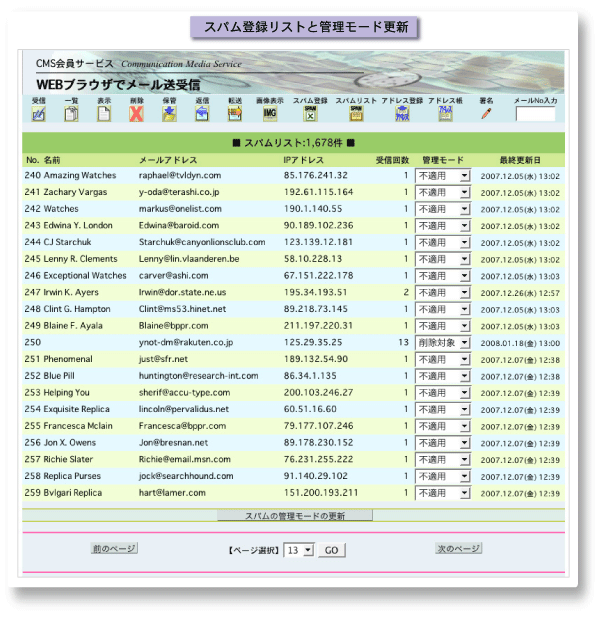Open management mode dropdown for Bvlgari Replica
Screen dimensions: 600x618
[443, 493]
